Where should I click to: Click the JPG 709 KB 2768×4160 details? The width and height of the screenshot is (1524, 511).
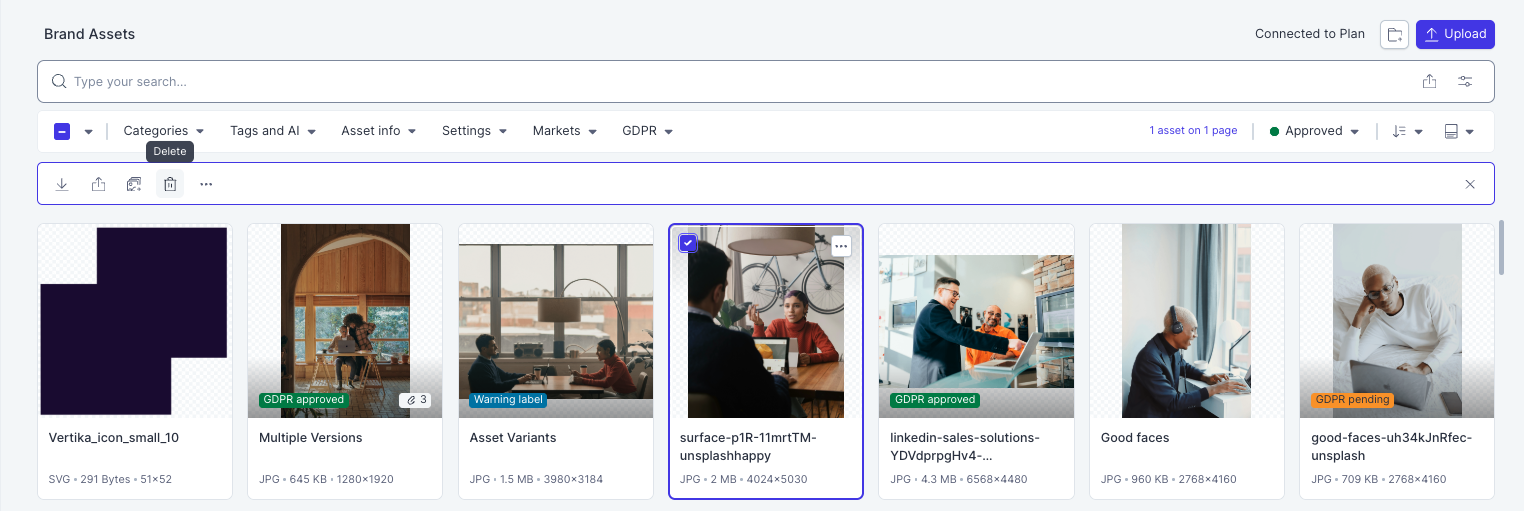pyautogui.click(x=1379, y=480)
